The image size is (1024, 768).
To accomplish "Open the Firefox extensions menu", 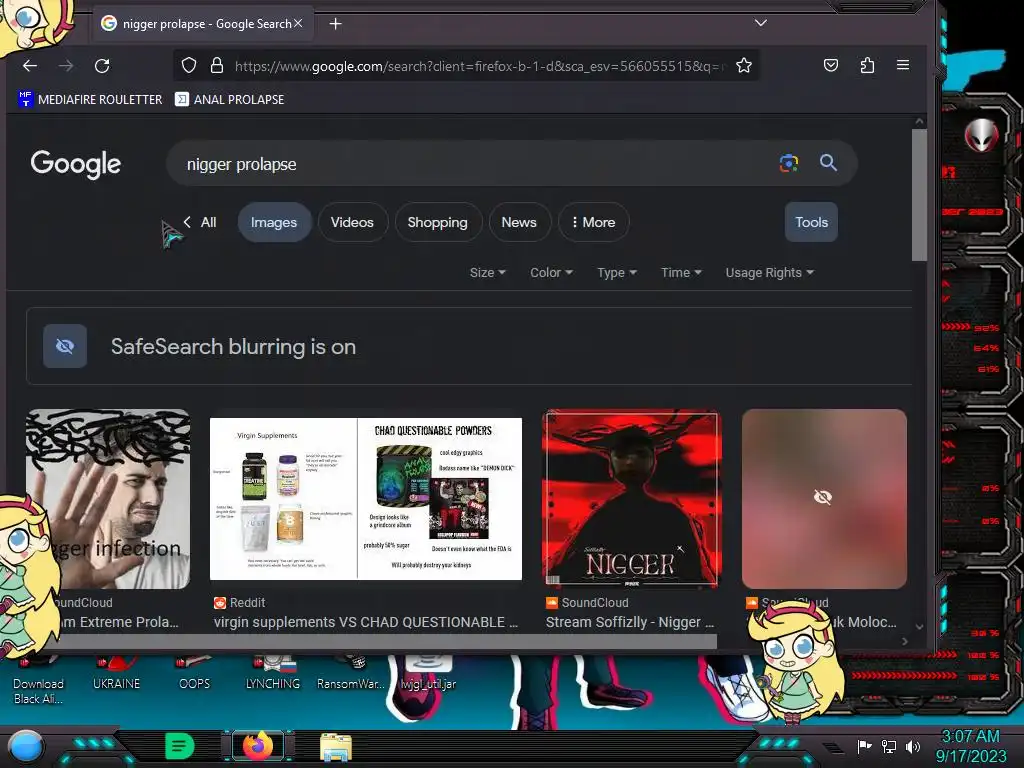I will [x=867, y=65].
